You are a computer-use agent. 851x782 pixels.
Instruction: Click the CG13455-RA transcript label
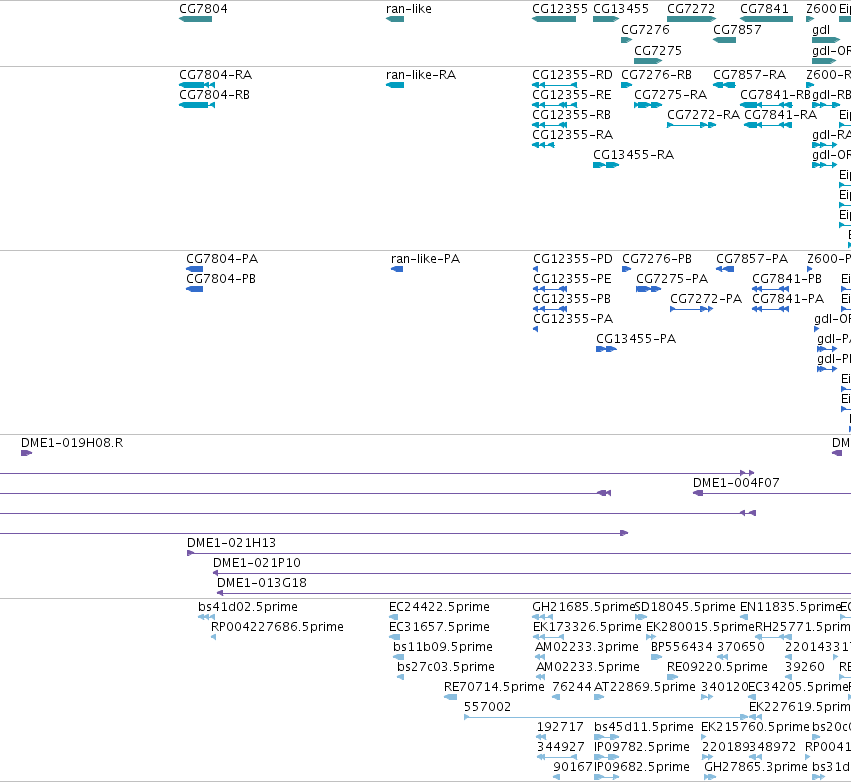click(x=633, y=155)
